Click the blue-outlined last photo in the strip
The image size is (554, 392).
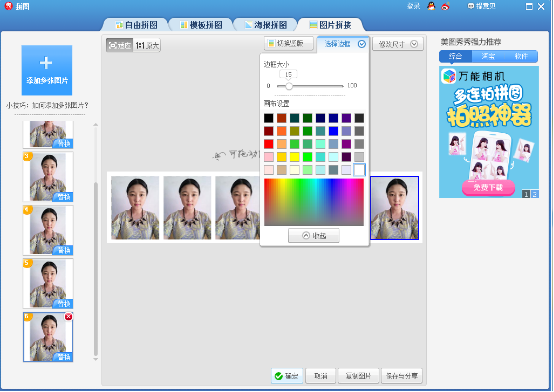tap(394, 208)
